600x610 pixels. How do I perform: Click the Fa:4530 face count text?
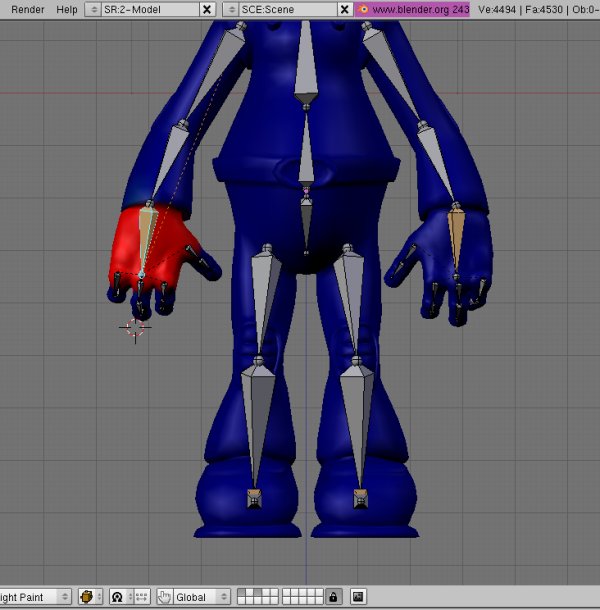pos(544,9)
